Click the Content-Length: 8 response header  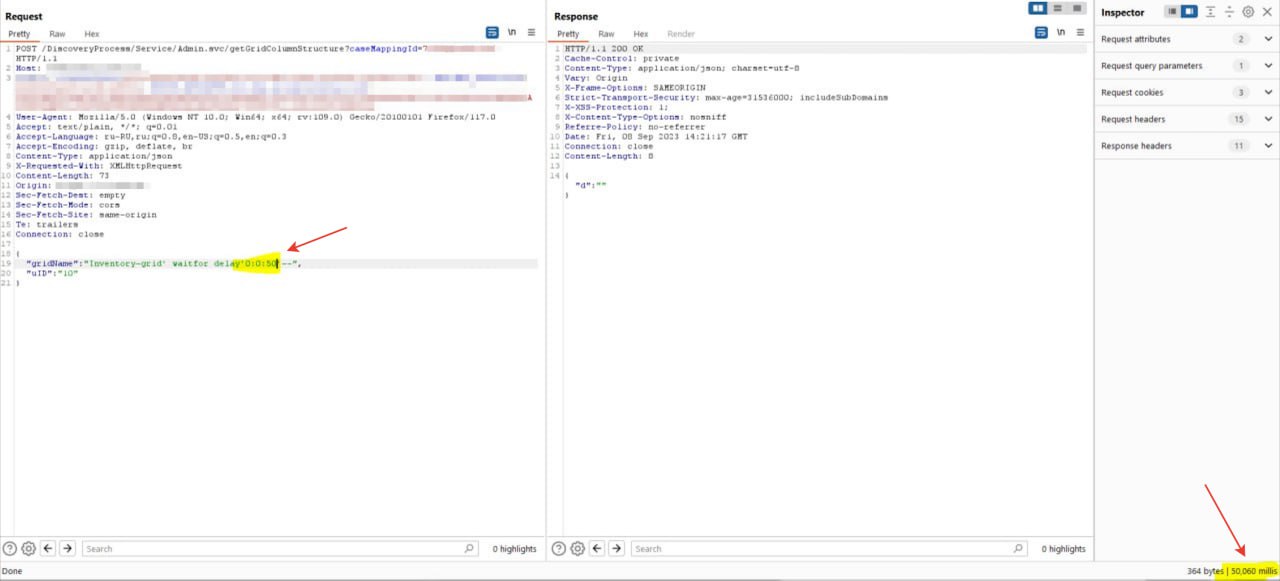click(609, 156)
